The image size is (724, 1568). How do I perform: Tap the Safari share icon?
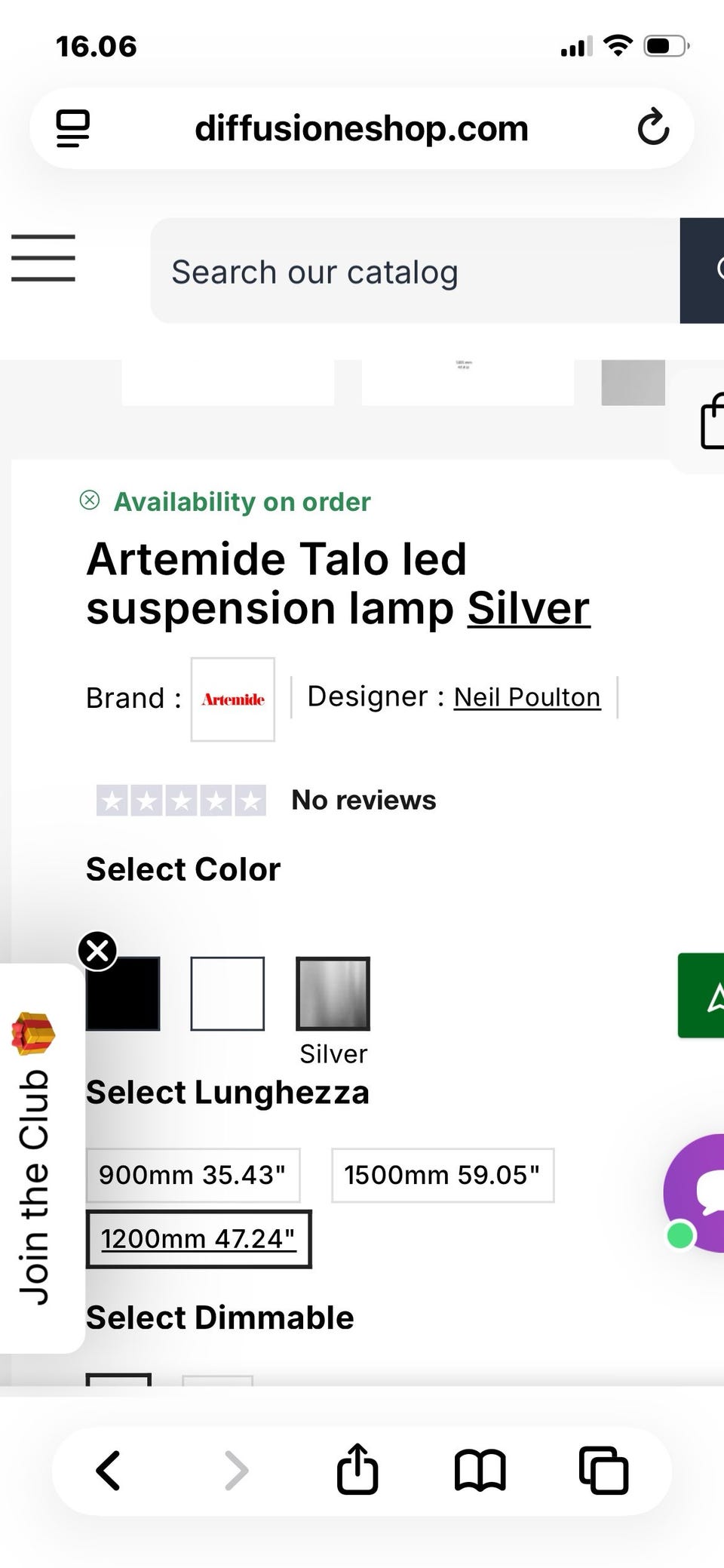pyautogui.click(x=357, y=1469)
